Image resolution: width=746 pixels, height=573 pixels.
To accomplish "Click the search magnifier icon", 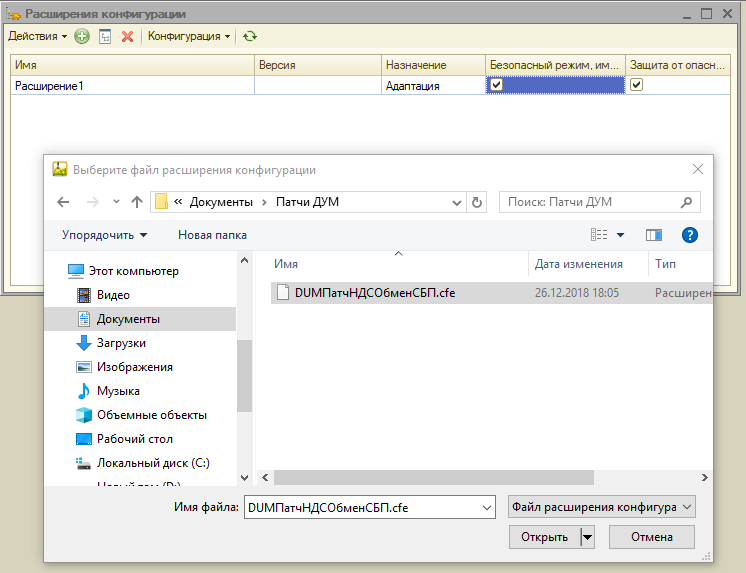I will tap(686, 202).
